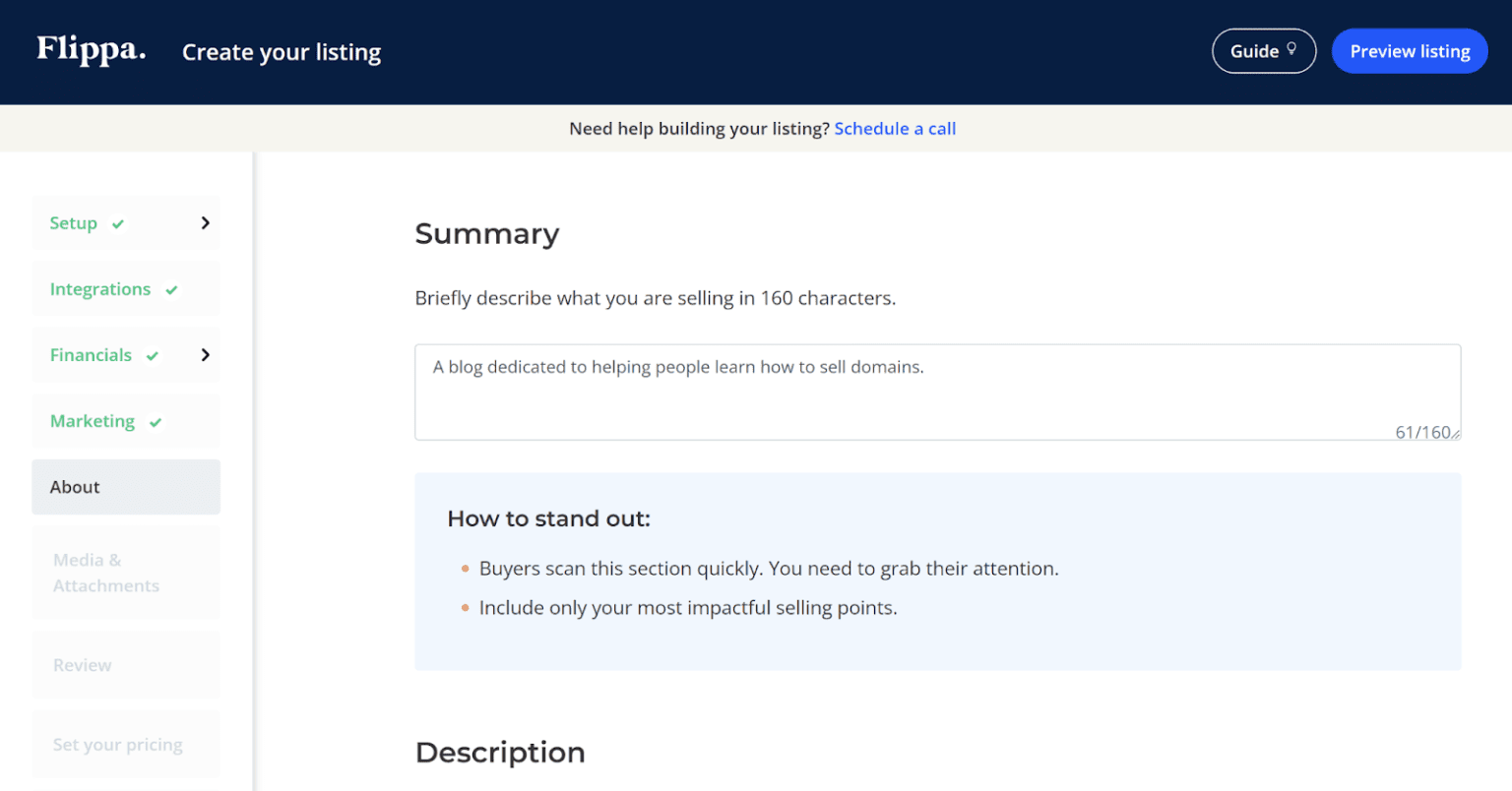This screenshot has height=791, width=1512.
Task: Click the checkmark next to Financials
Action: point(152,355)
